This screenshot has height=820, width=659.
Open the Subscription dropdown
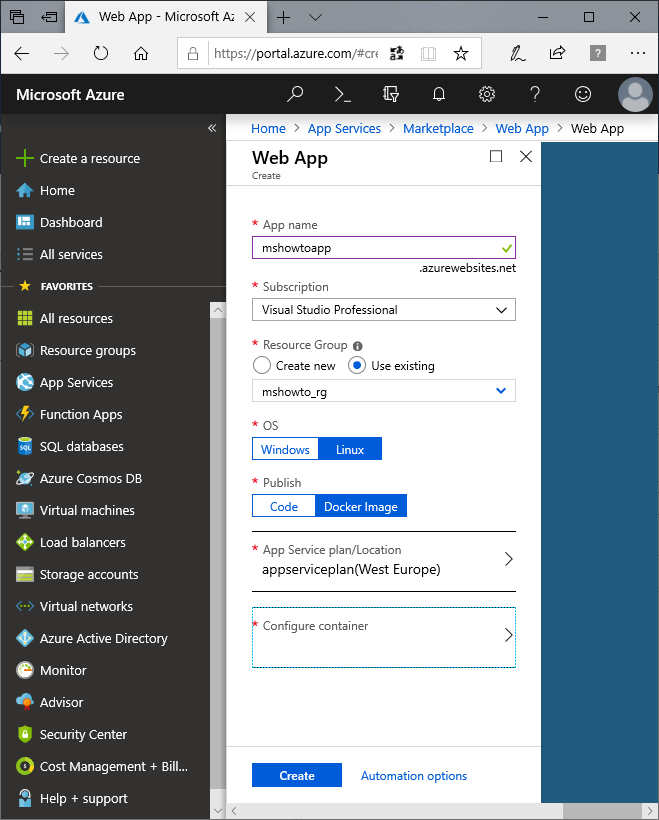(383, 310)
